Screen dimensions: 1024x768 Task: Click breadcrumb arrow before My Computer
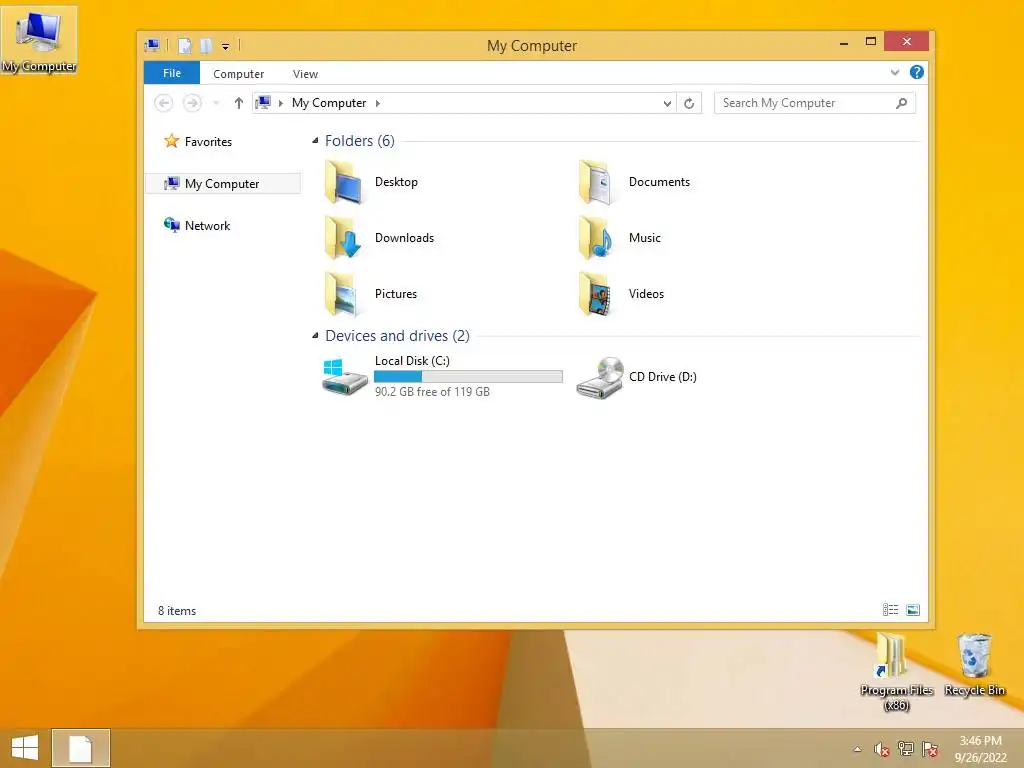281,103
